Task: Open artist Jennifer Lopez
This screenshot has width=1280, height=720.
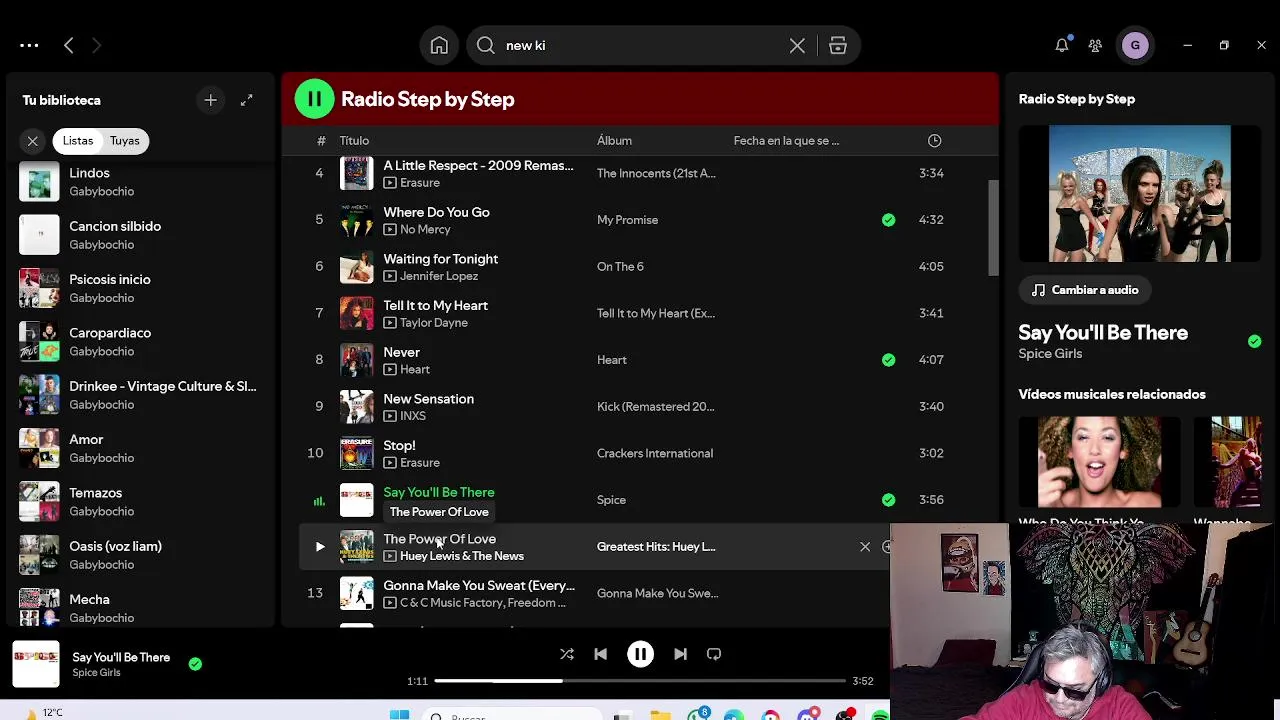Action: pos(439,276)
